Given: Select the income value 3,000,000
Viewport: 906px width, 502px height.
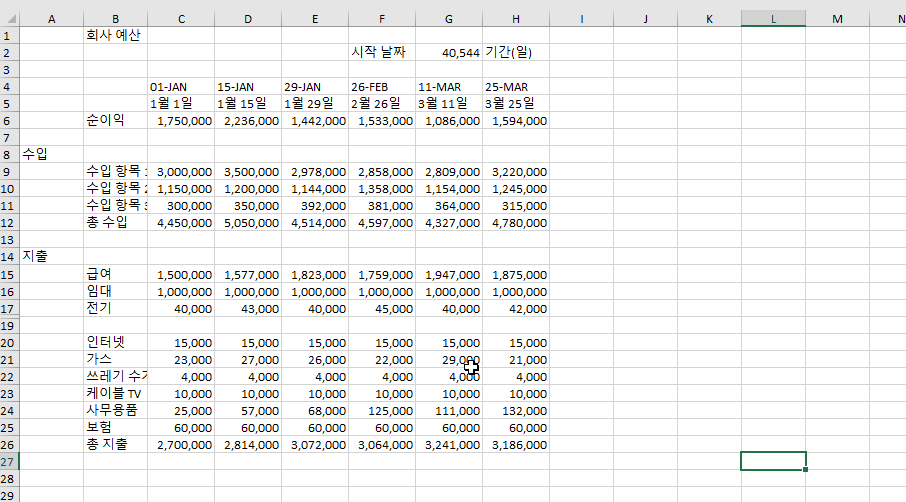Looking at the screenshot, I should [181, 172].
